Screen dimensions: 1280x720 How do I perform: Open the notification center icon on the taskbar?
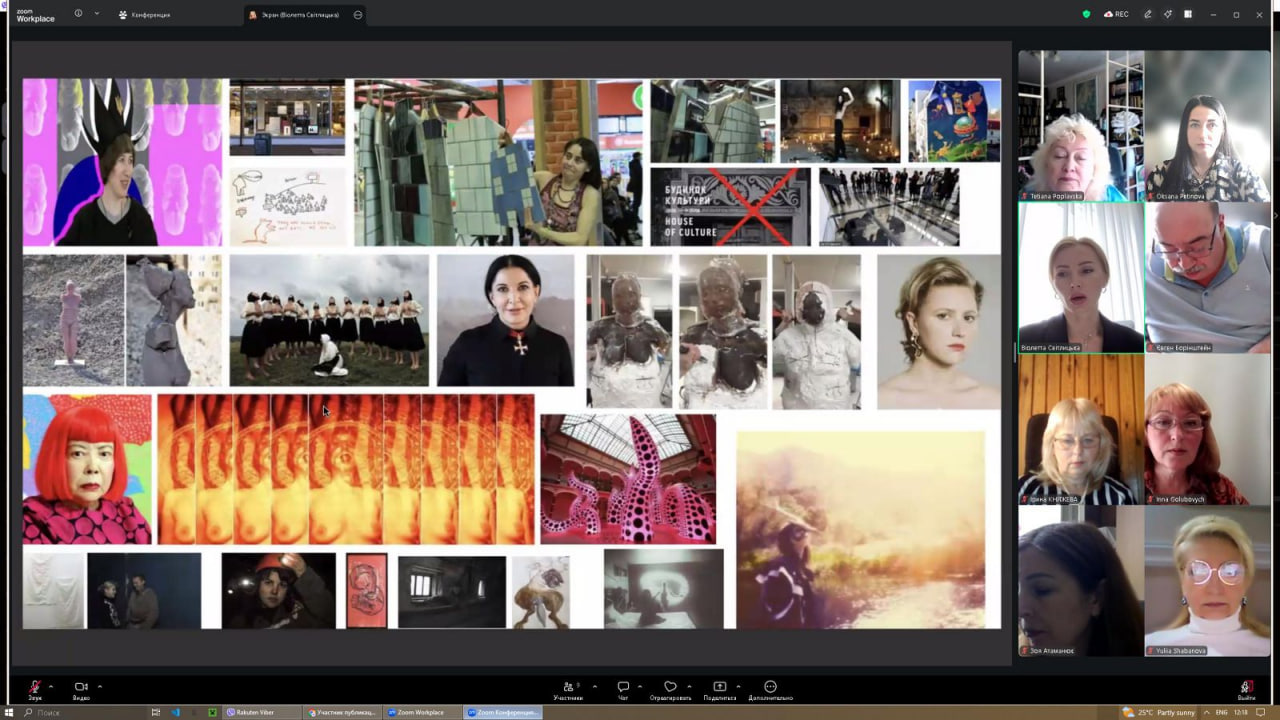[x=1262, y=712]
